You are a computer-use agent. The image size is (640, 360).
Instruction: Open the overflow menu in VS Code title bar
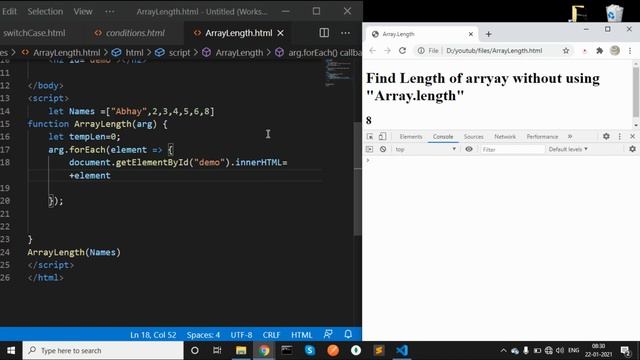110,11
